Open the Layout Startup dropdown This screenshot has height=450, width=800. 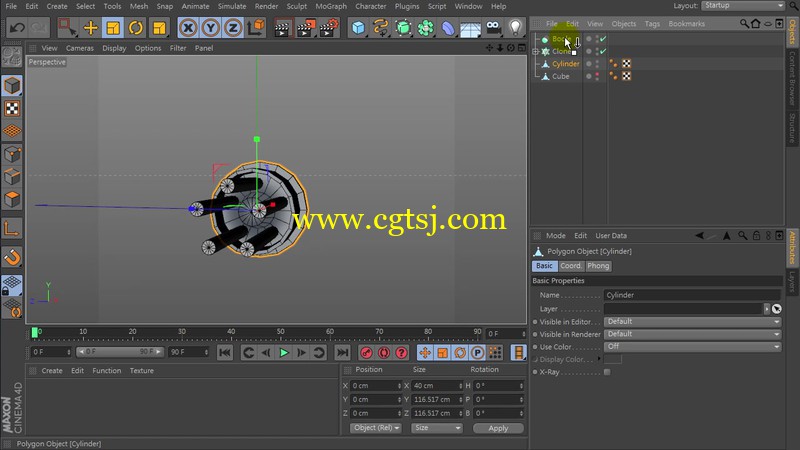pos(742,6)
